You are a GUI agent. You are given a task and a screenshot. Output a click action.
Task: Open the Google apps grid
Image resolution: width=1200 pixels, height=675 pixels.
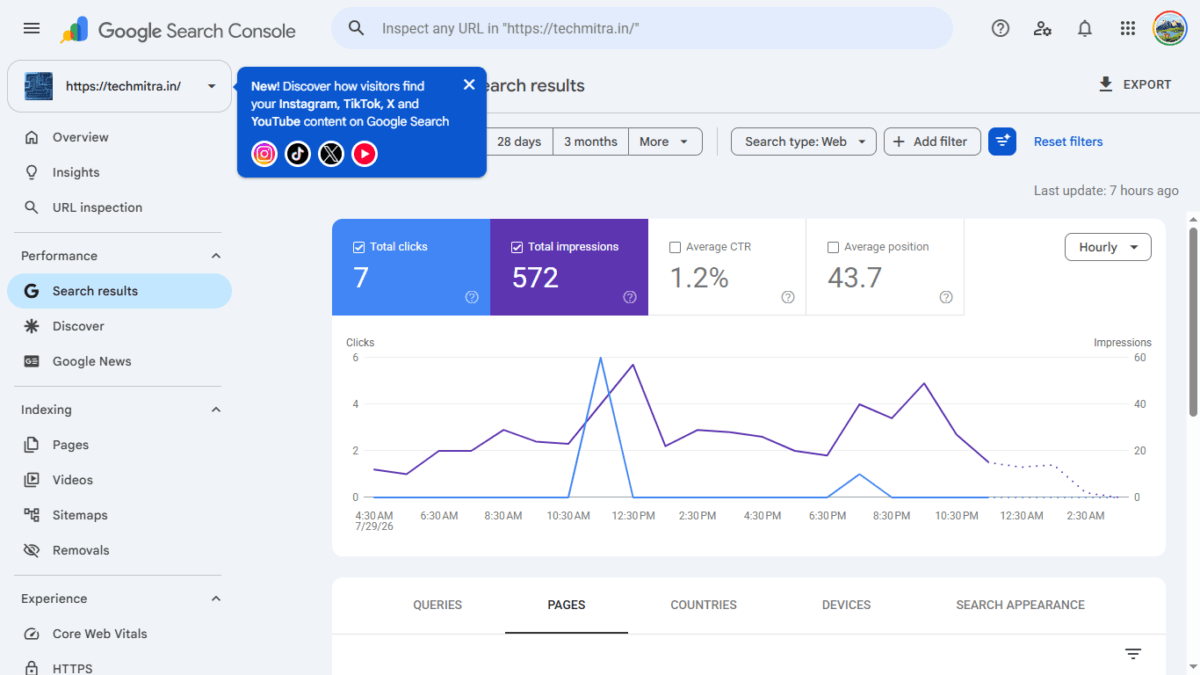(x=1128, y=28)
